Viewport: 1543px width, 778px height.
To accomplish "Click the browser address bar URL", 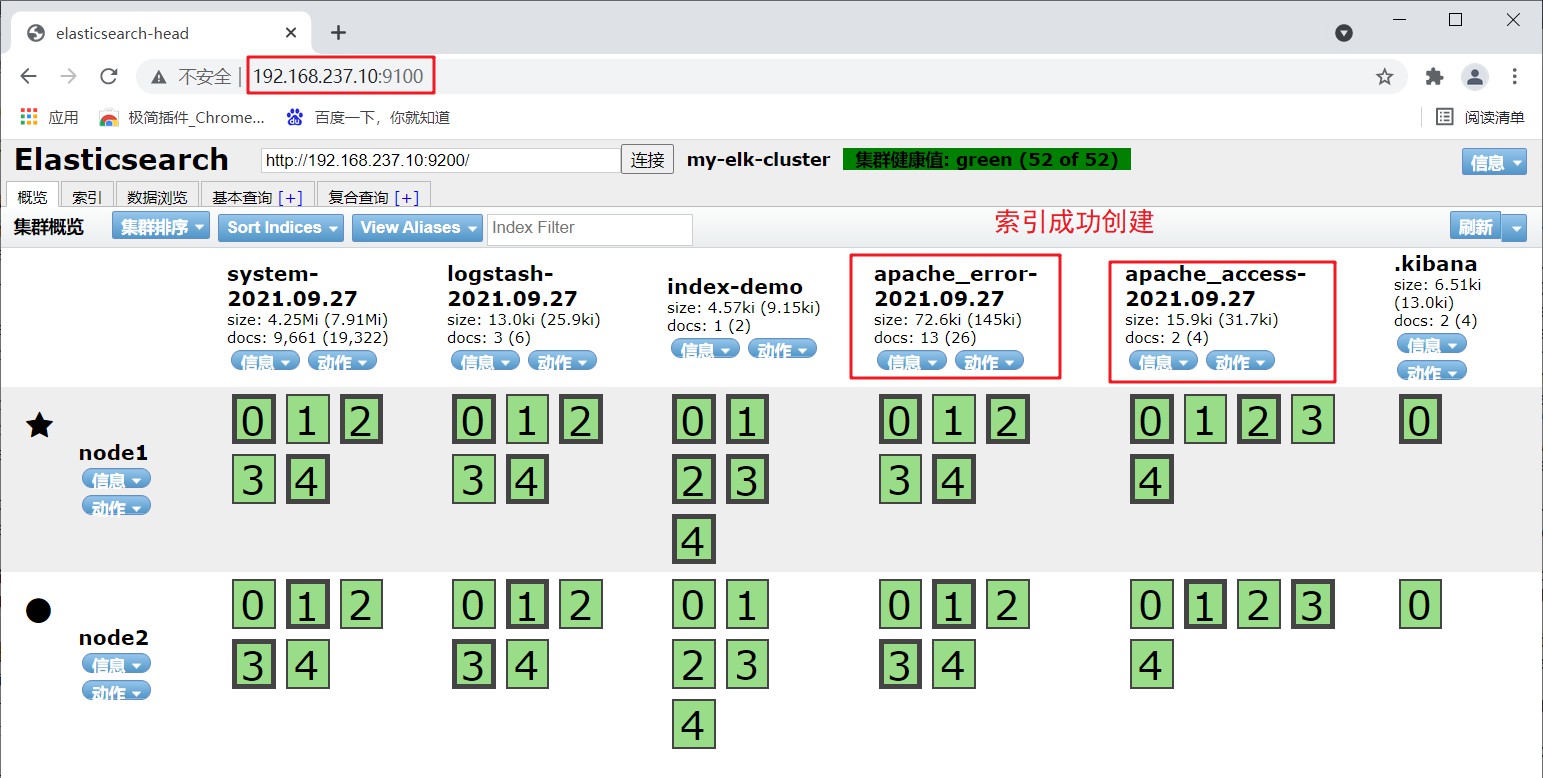I will pos(338,76).
